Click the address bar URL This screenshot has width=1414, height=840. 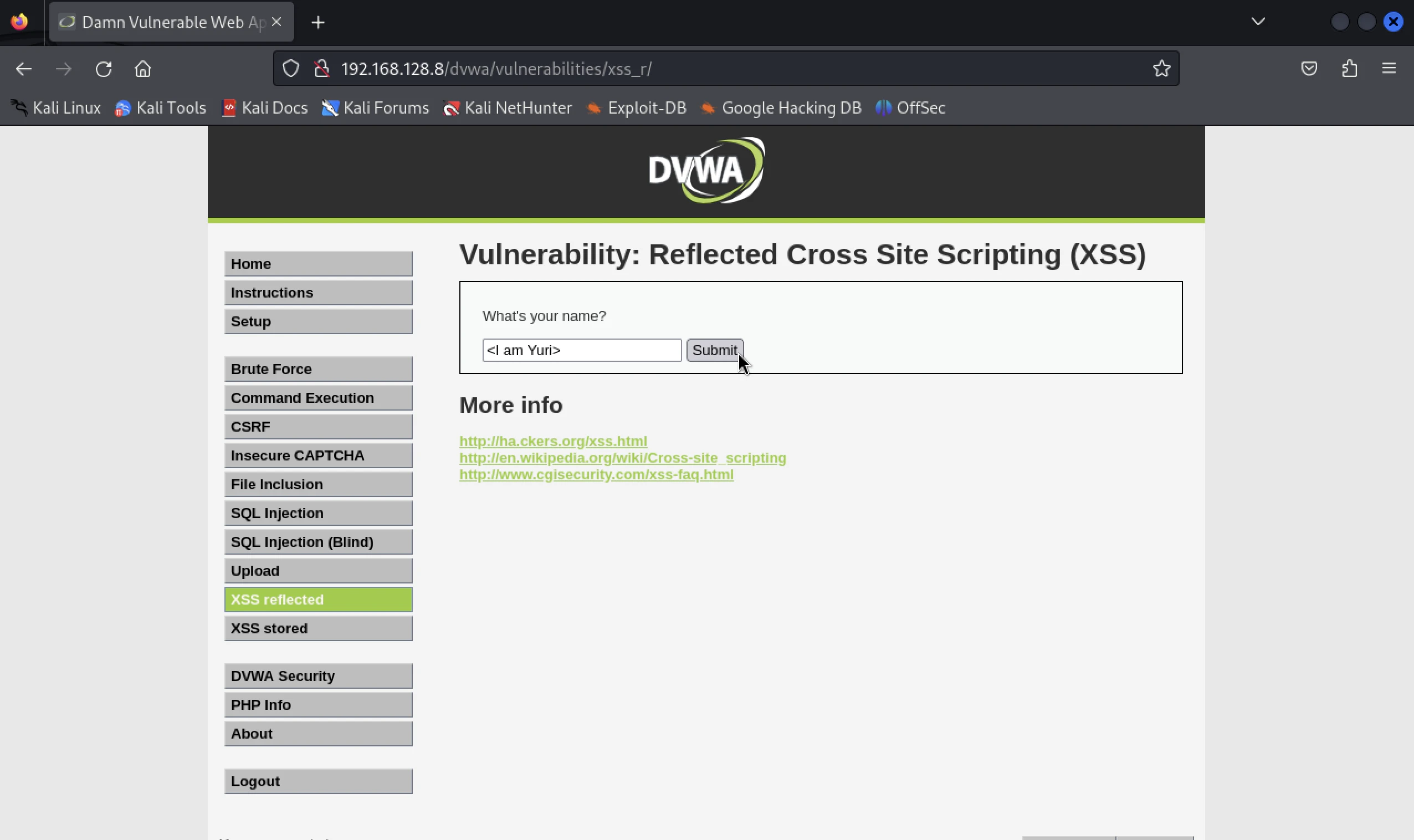pos(496,69)
